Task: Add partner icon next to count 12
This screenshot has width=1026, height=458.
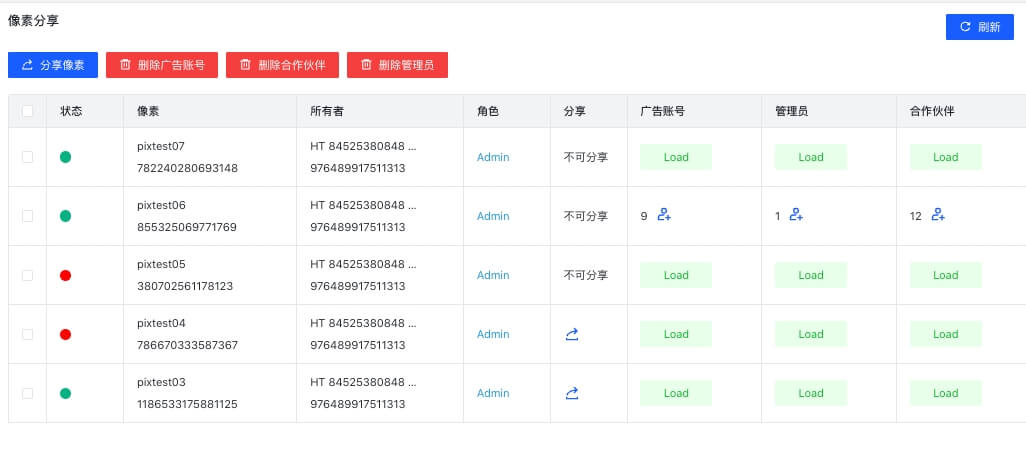Action: click(938, 215)
